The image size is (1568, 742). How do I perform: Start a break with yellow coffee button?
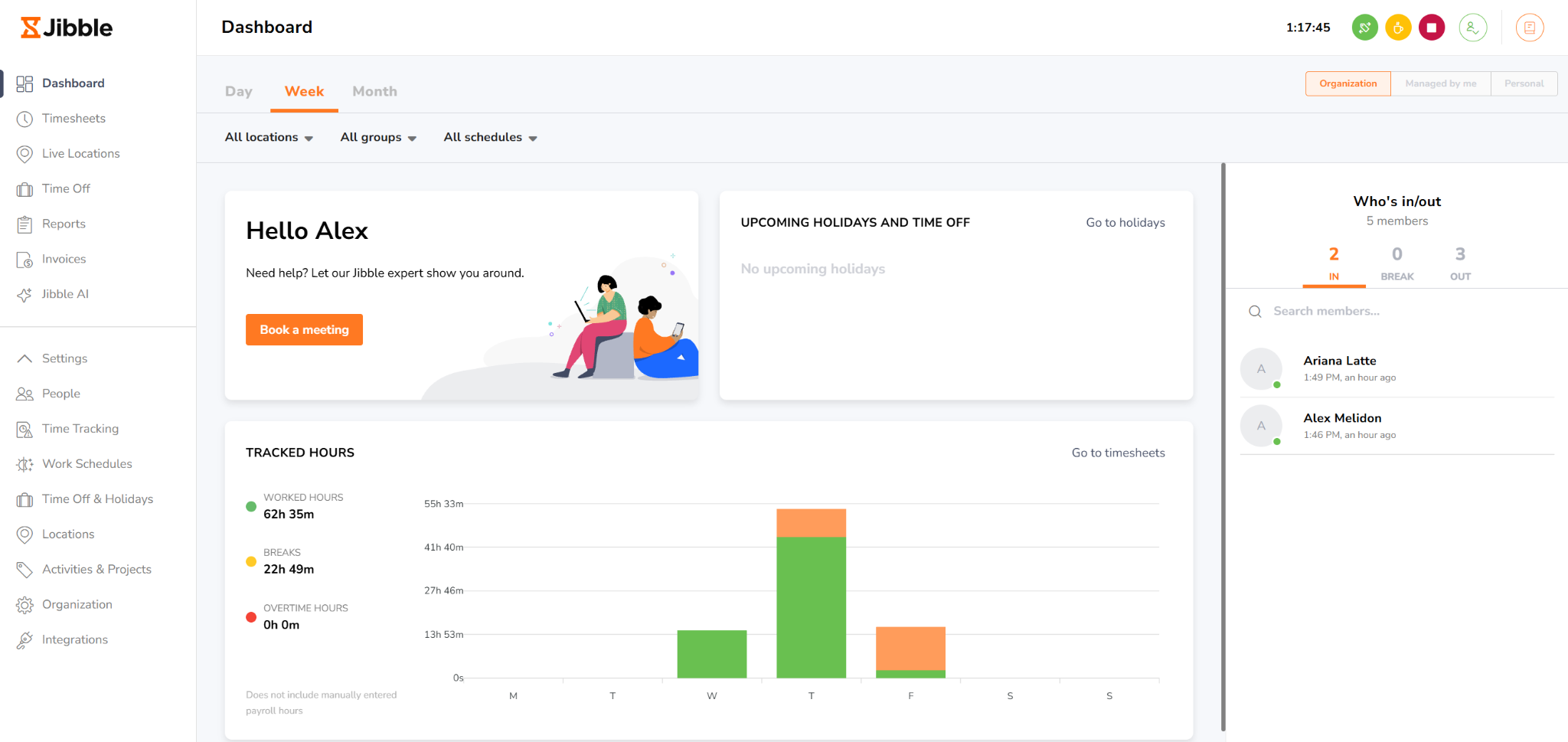point(1398,28)
